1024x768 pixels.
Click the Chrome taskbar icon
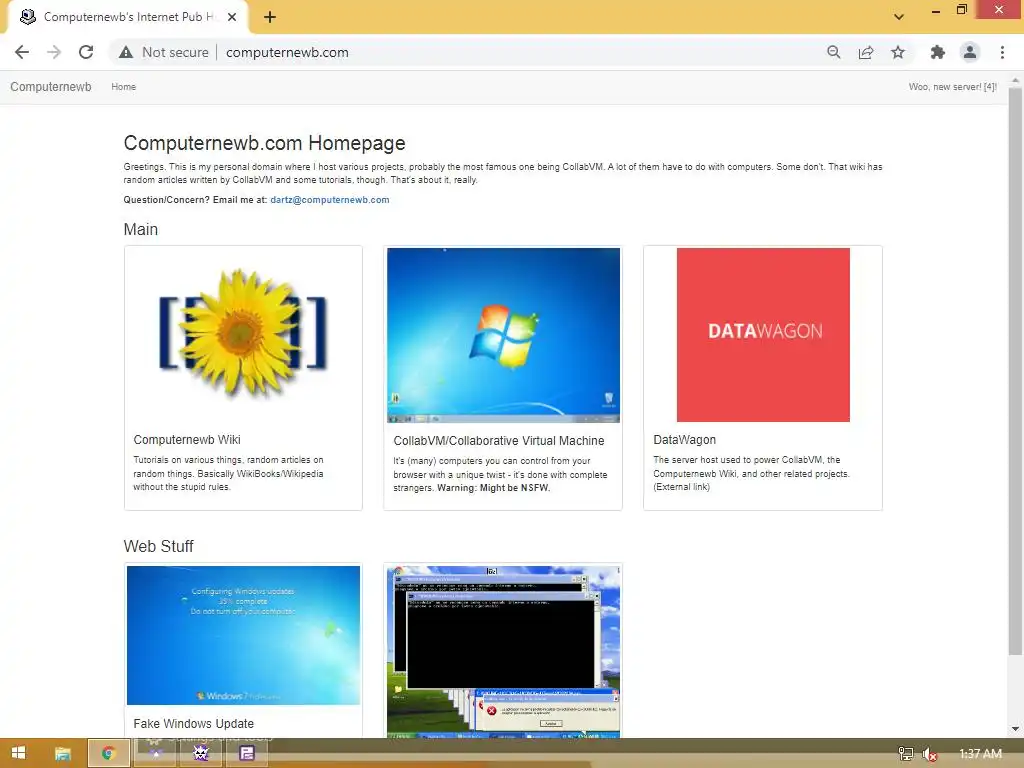pos(108,754)
